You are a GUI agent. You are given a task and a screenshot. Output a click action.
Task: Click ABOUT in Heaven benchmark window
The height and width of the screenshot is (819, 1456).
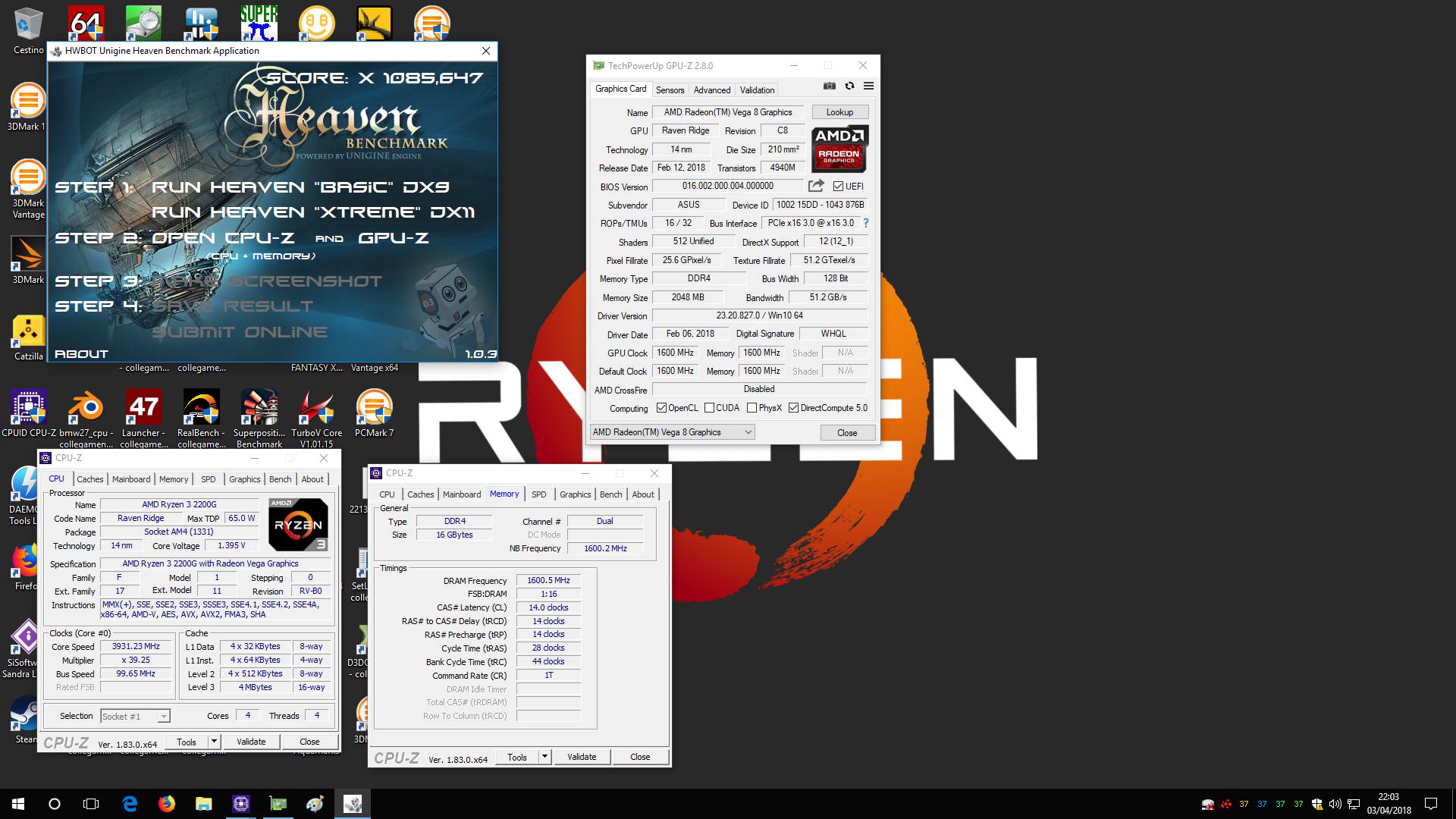click(81, 354)
